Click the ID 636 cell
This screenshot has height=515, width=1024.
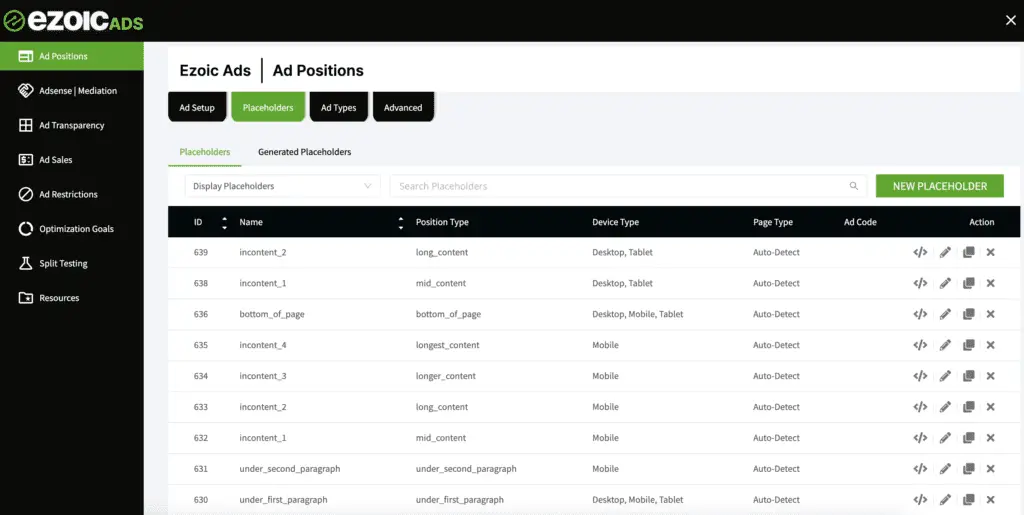tap(200, 314)
